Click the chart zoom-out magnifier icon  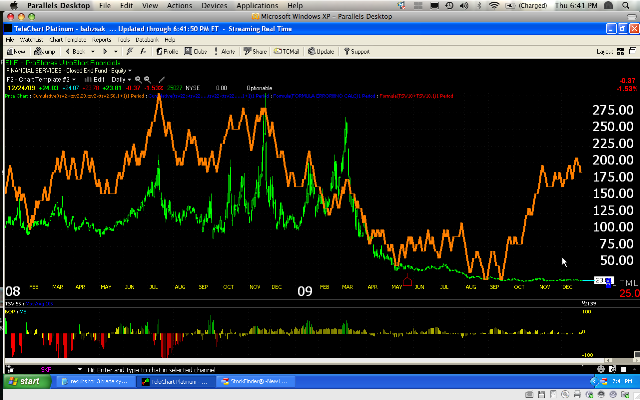[148, 80]
